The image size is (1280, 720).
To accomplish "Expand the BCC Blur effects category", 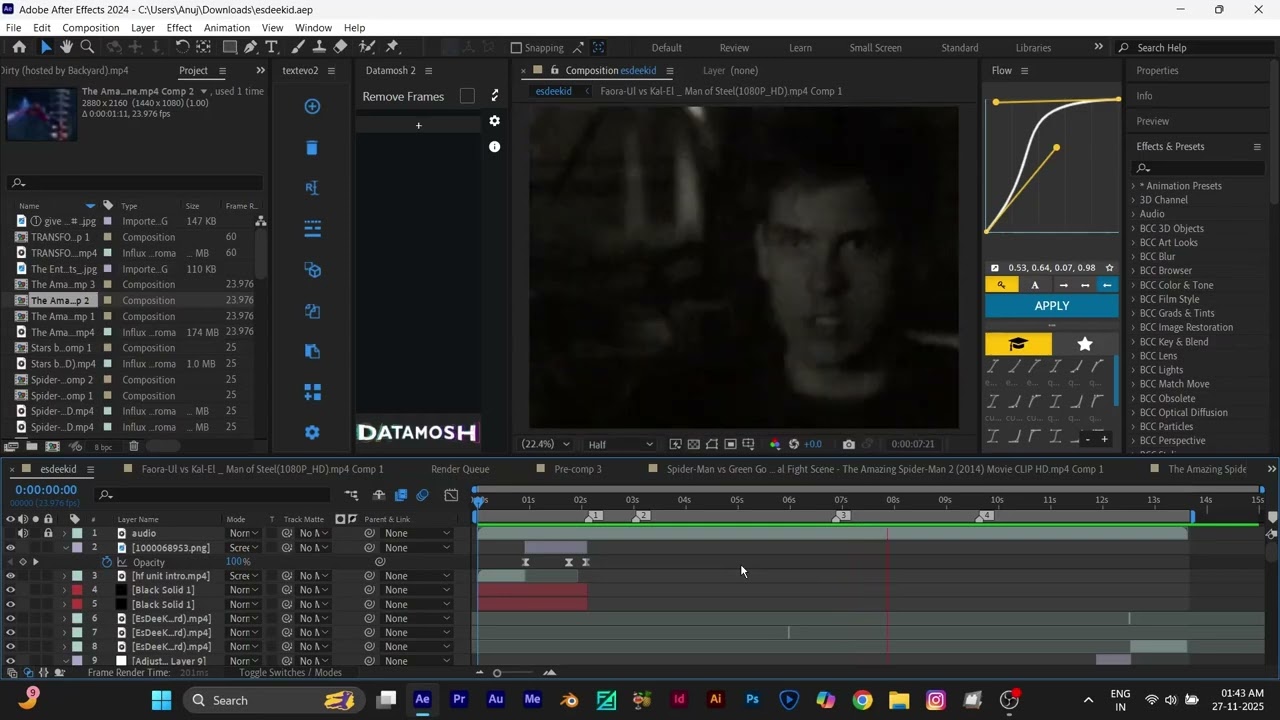I will tap(1133, 257).
